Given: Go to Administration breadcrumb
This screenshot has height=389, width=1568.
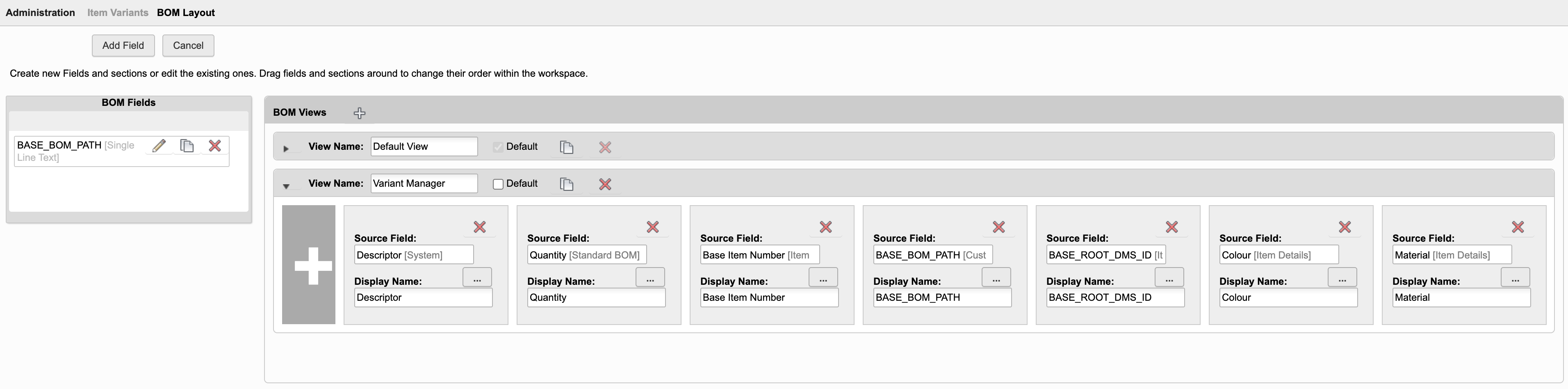Looking at the screenshot, I should click(x=40, y=13).
